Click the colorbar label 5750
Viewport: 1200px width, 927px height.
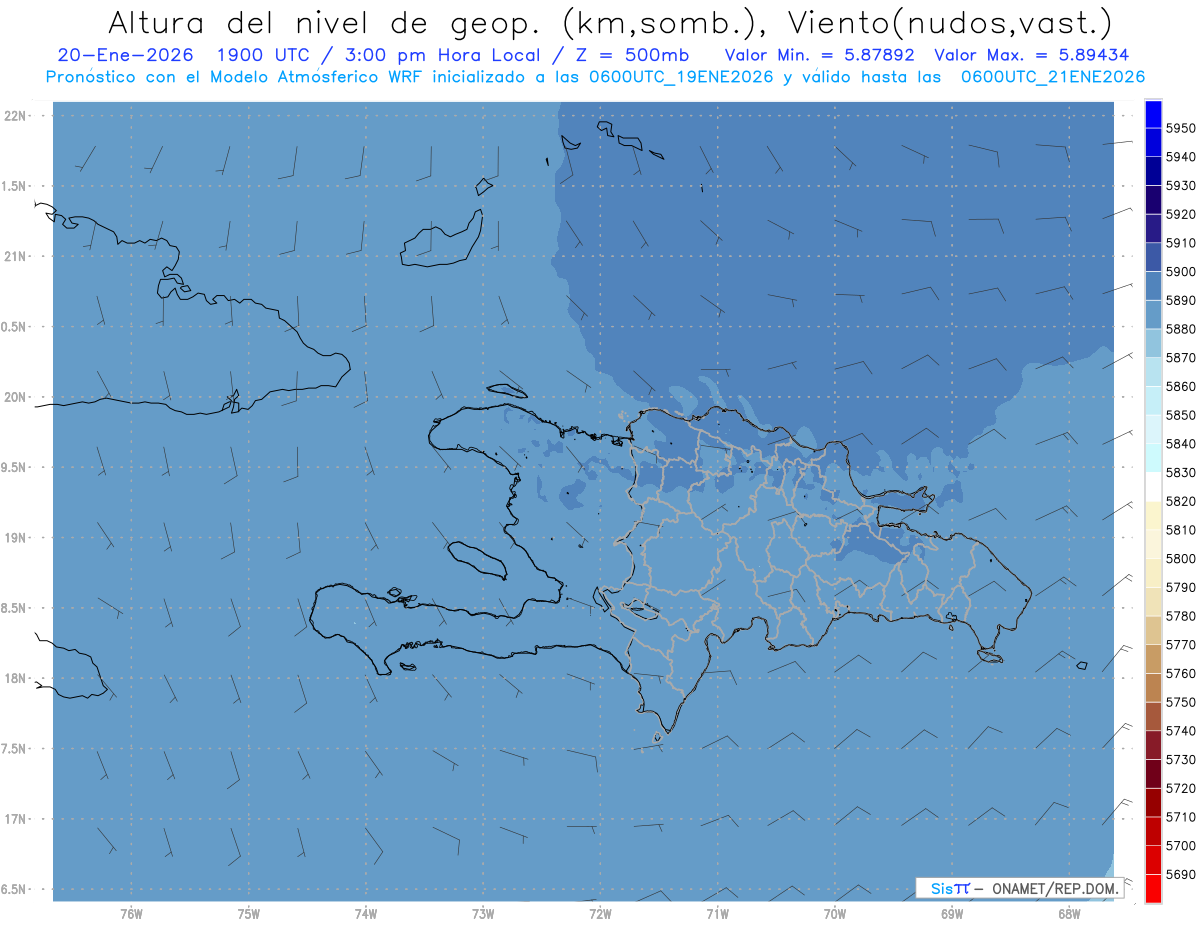coord(1181,703)
